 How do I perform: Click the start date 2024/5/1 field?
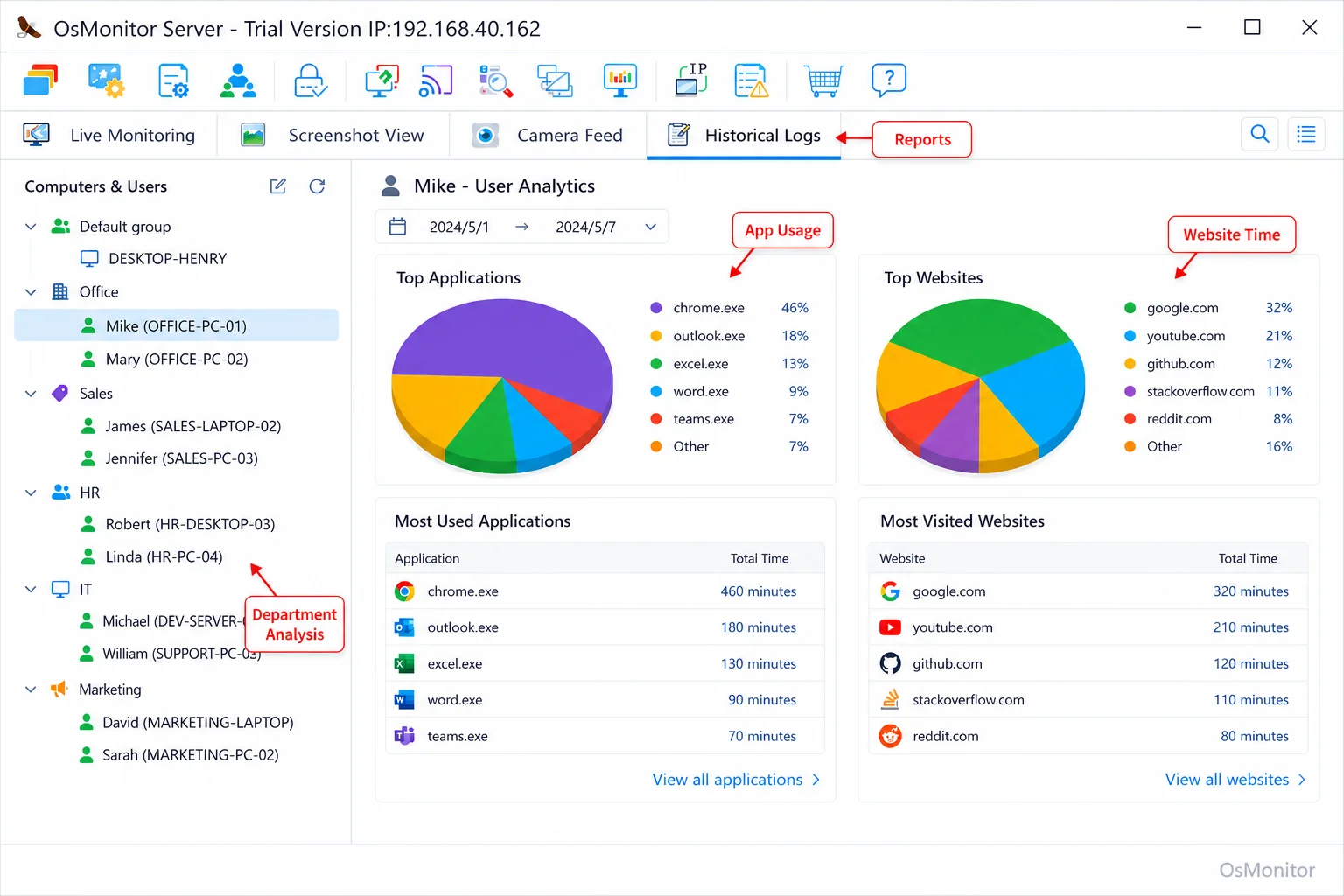coord(458,227)
